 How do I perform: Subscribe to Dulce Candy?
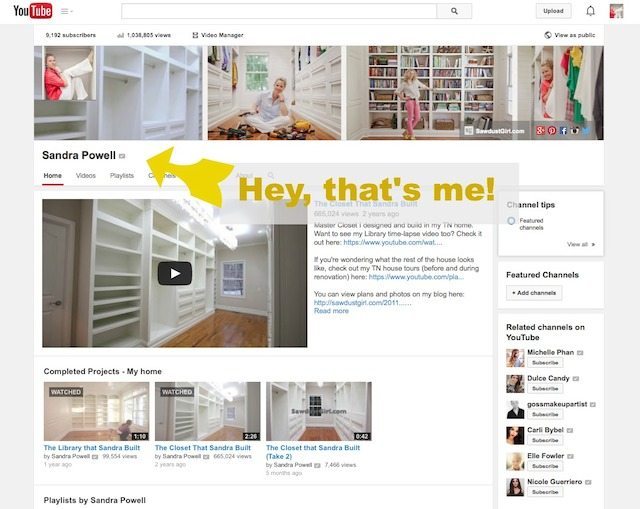pyautogui.click(x=545, y=389)
